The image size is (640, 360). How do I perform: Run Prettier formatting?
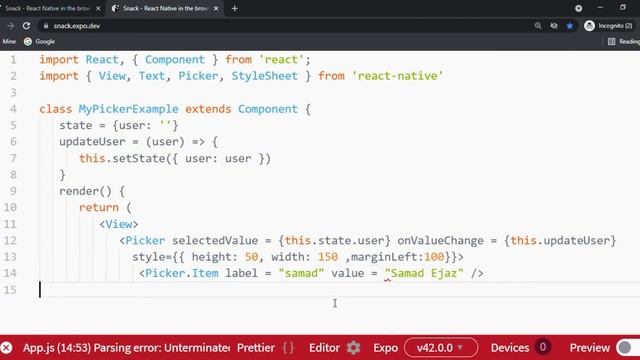(x=256, y=348)
